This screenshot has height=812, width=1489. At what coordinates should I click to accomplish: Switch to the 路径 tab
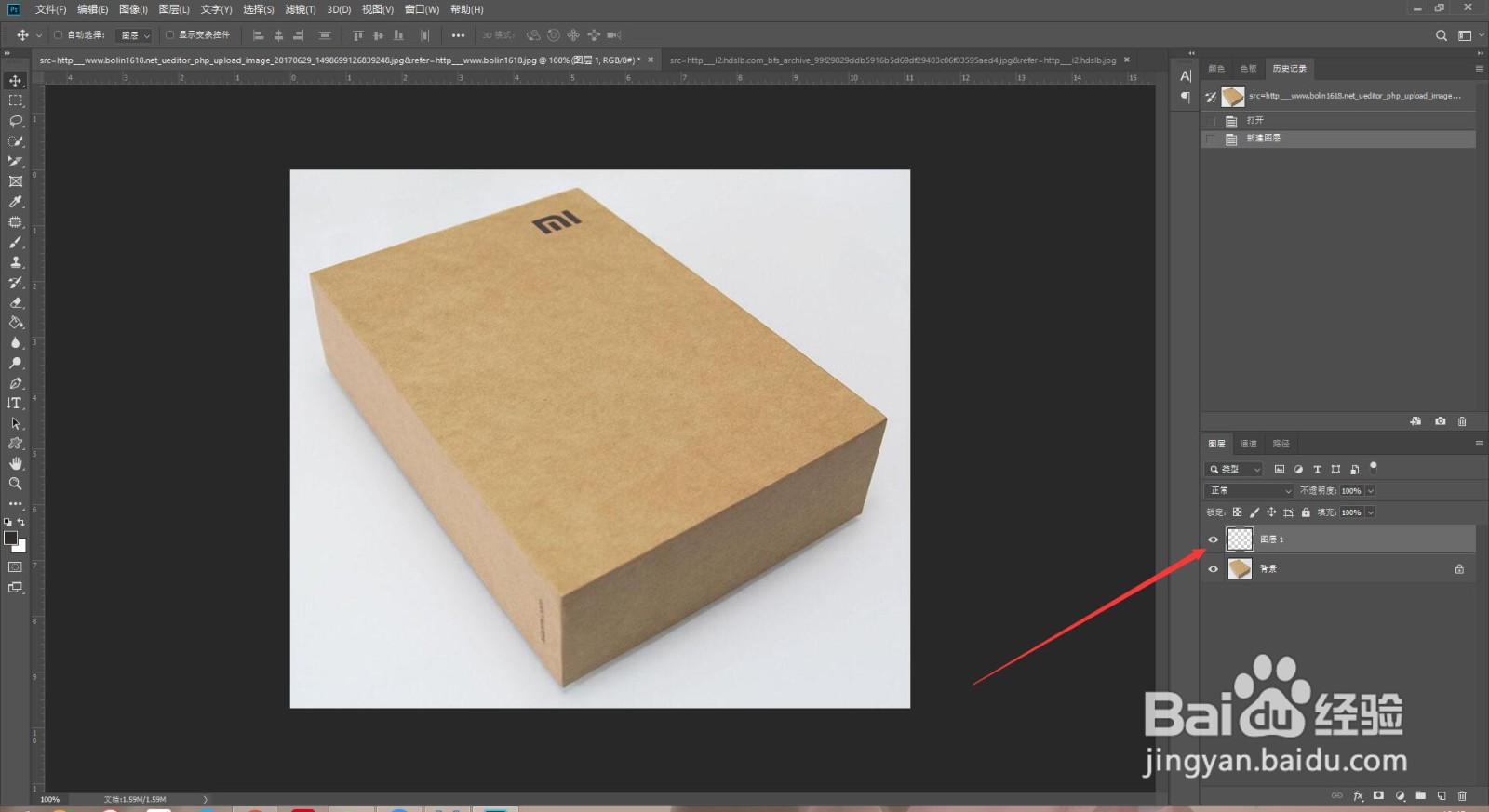coord(1281,444)
